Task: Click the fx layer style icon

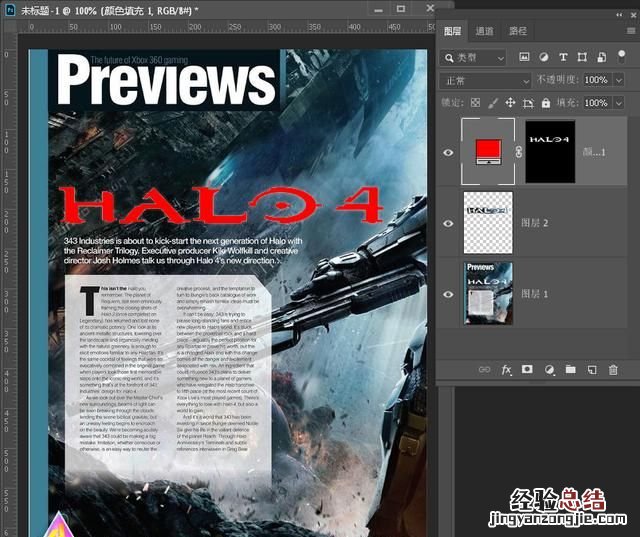Action: coord(506,369)
